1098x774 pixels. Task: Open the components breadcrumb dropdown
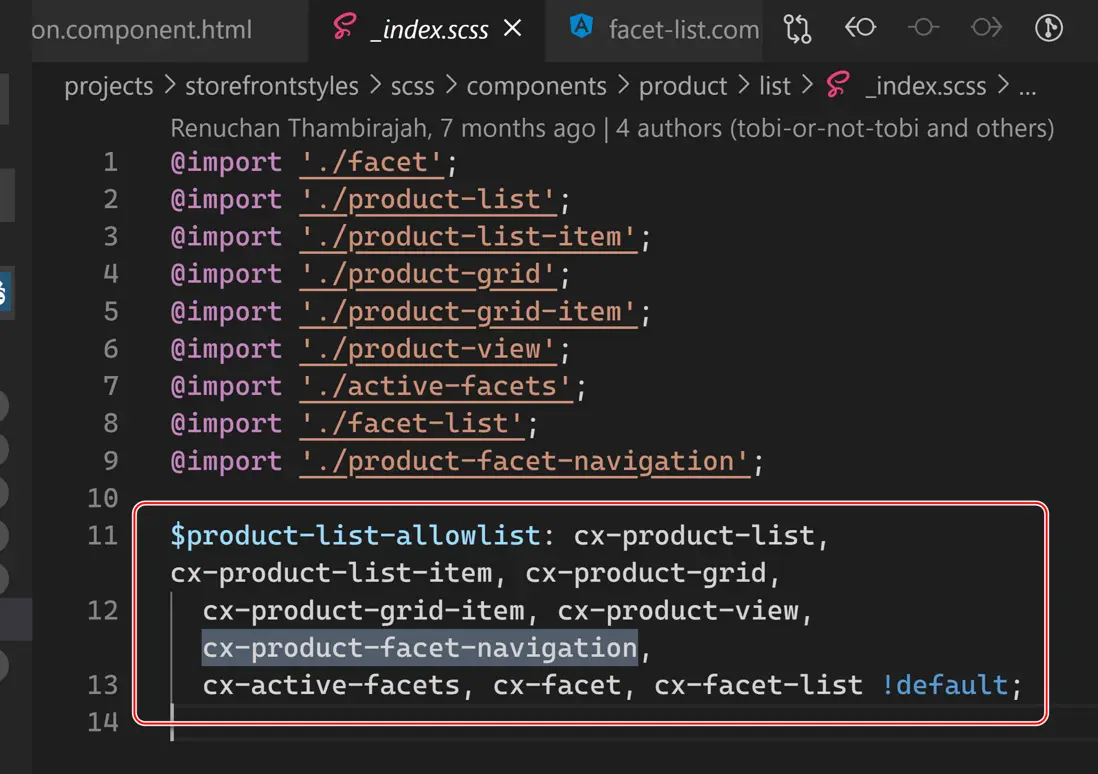tap(536, 86)
